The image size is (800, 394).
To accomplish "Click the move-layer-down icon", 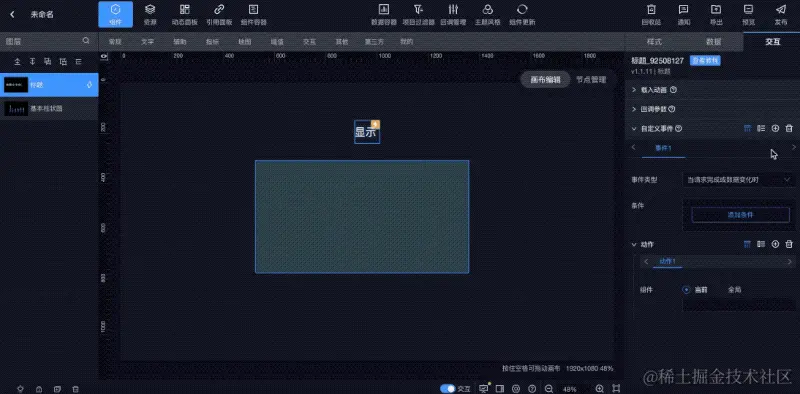I will [63, 62].
